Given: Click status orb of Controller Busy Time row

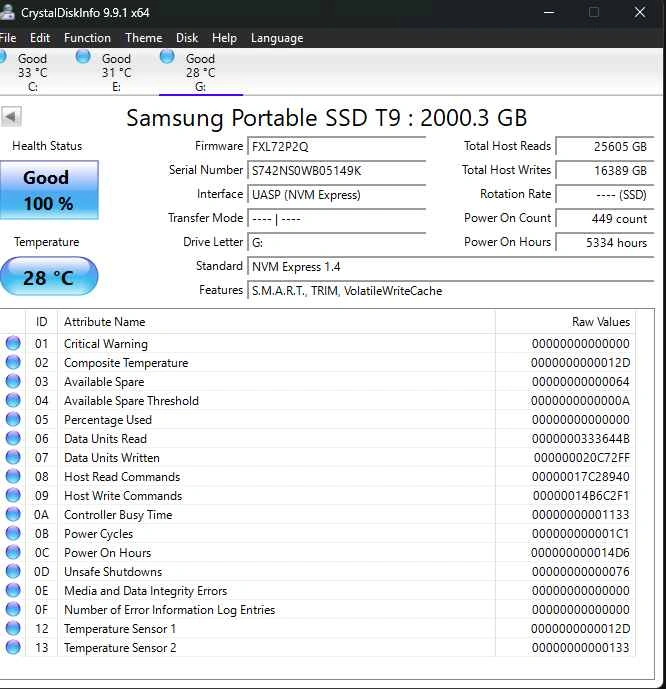Looking at the screenshot, I should tap(13, 514).
